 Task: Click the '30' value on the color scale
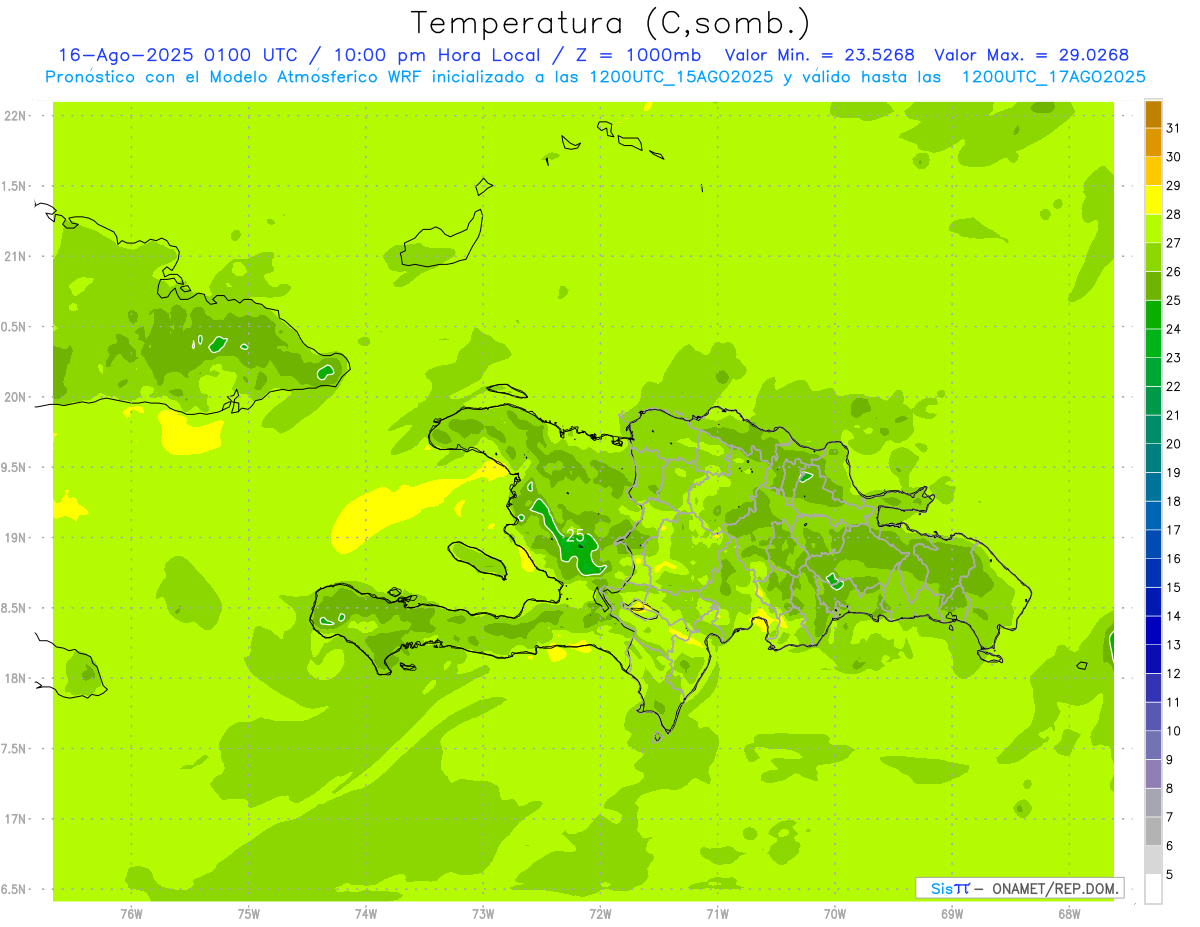point(1174,157)
